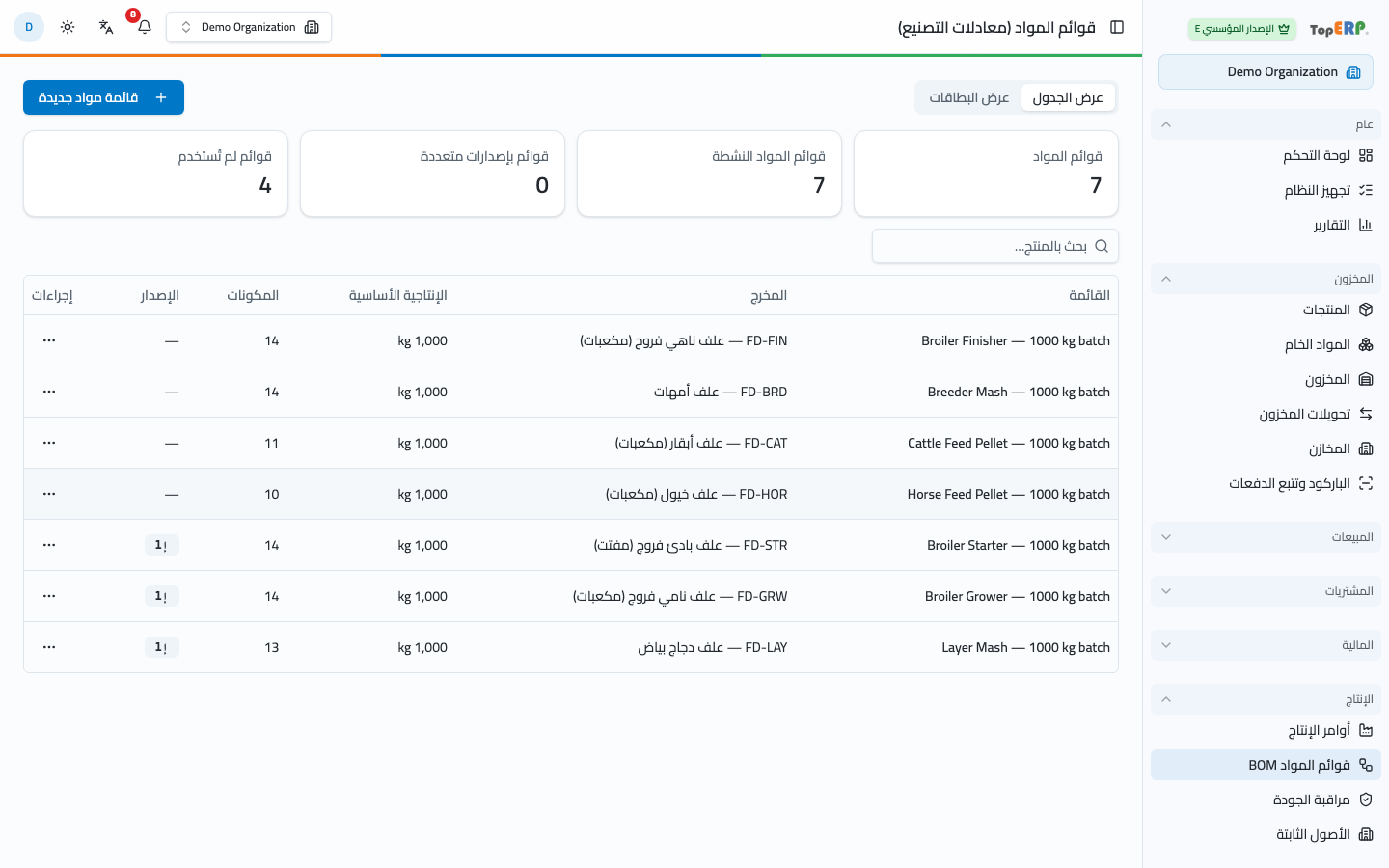Open المخزون inventory item in sidebar
This screenshot has width=1389, height=868.
click(x=1266, y=379)
